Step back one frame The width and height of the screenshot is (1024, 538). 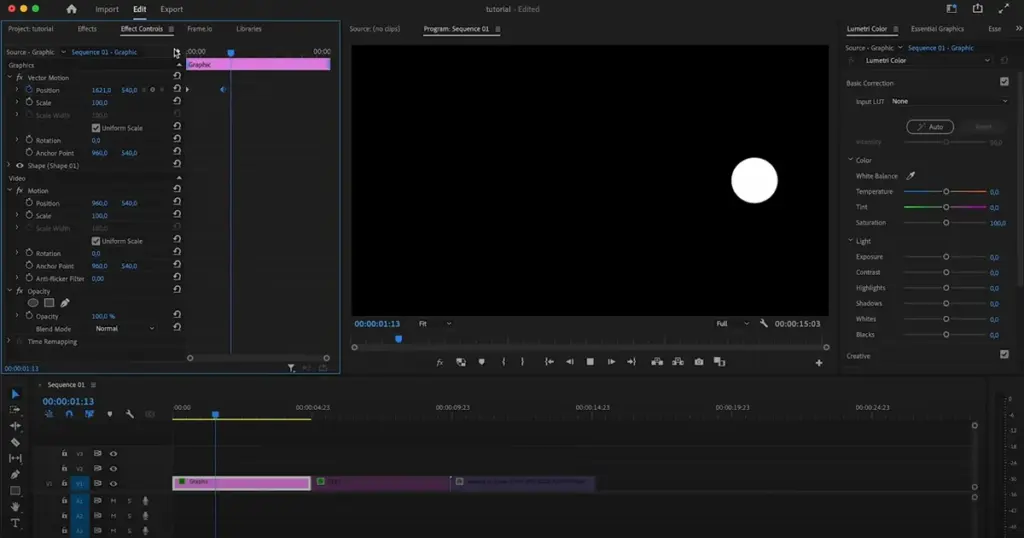point(569,362)
